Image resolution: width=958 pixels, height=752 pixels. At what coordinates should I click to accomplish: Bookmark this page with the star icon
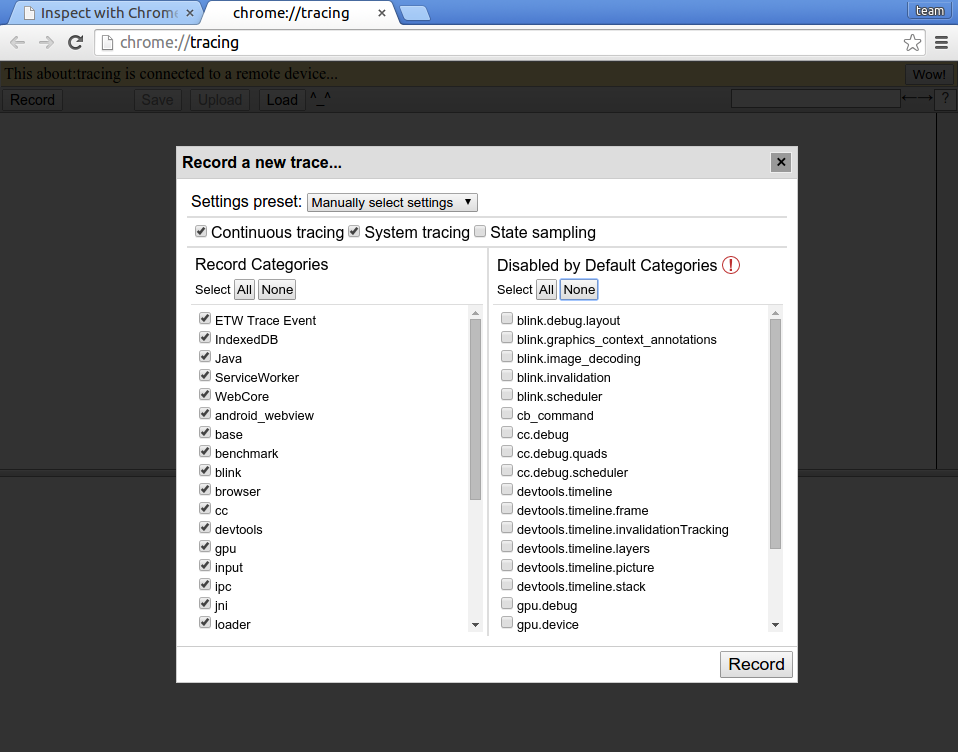912,42
